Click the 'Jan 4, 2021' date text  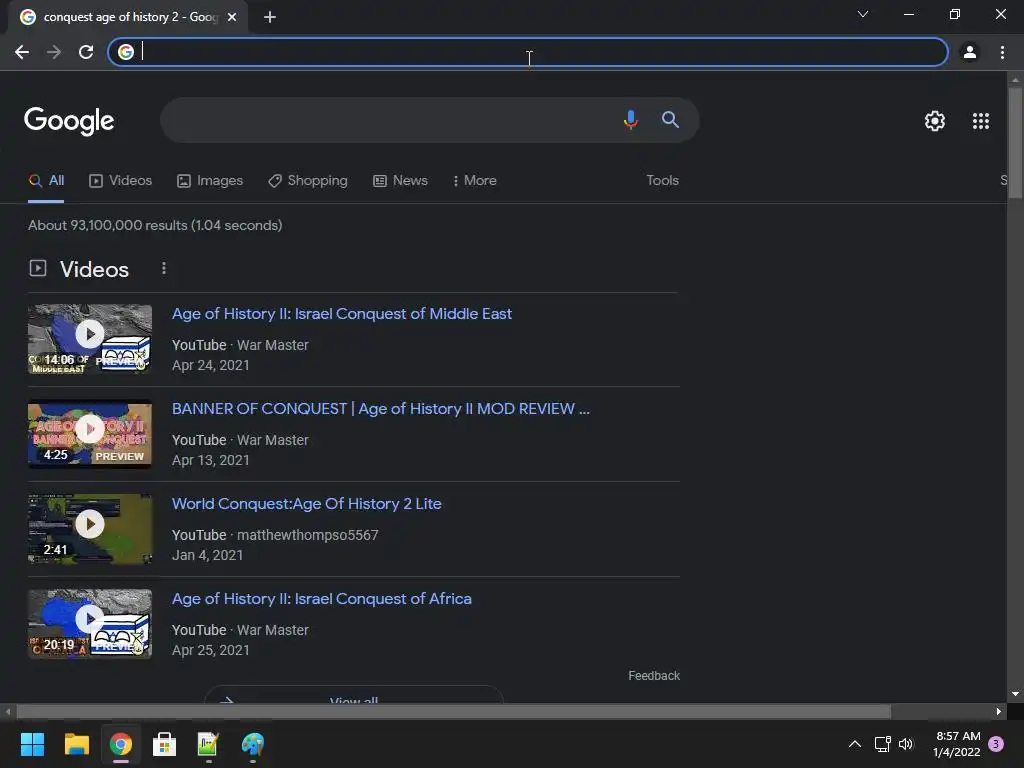(207, 555)
